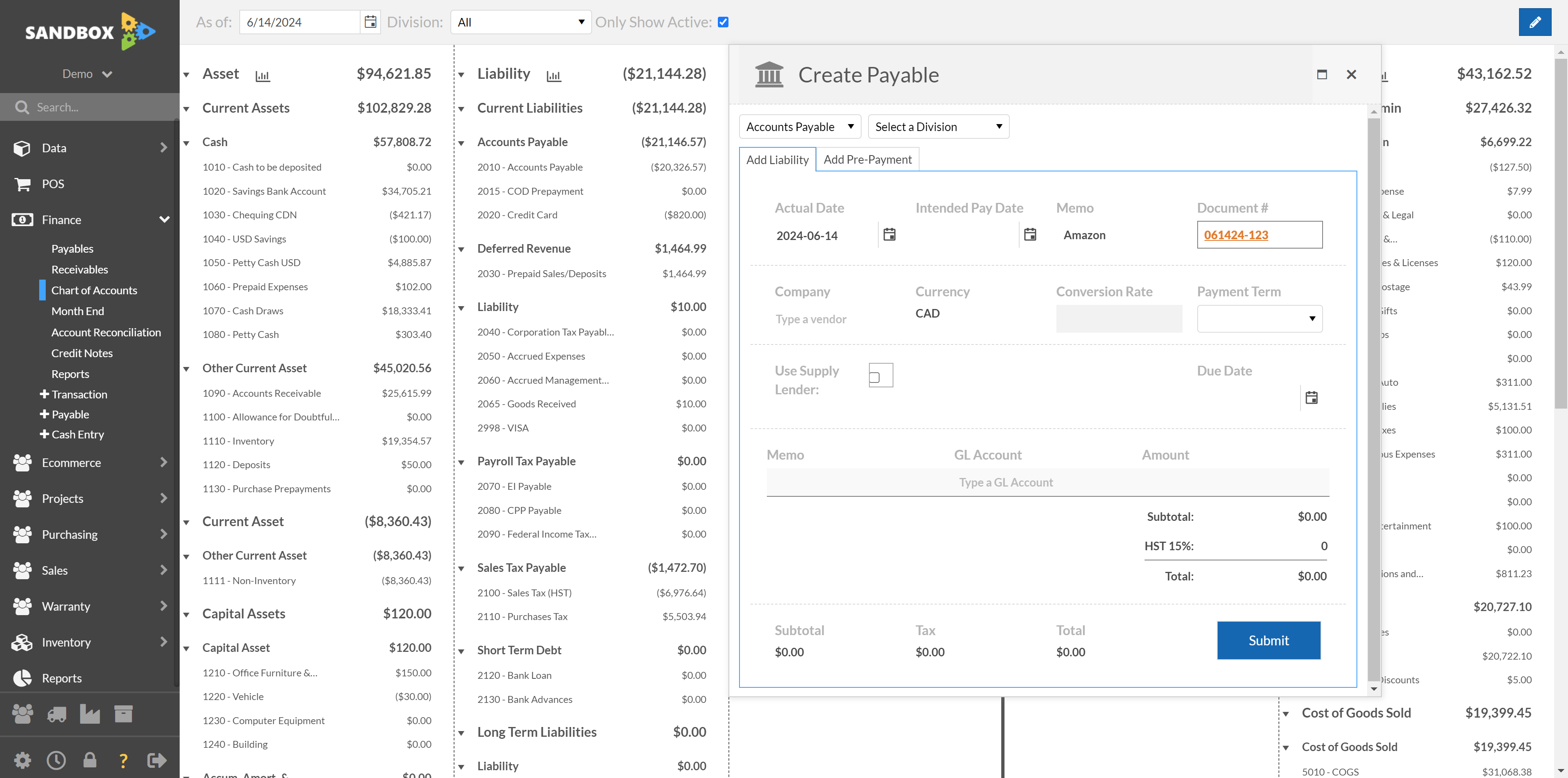1568x778 pixels.
Task: Open Payables in Finance menu
Action: pos(72,248)
